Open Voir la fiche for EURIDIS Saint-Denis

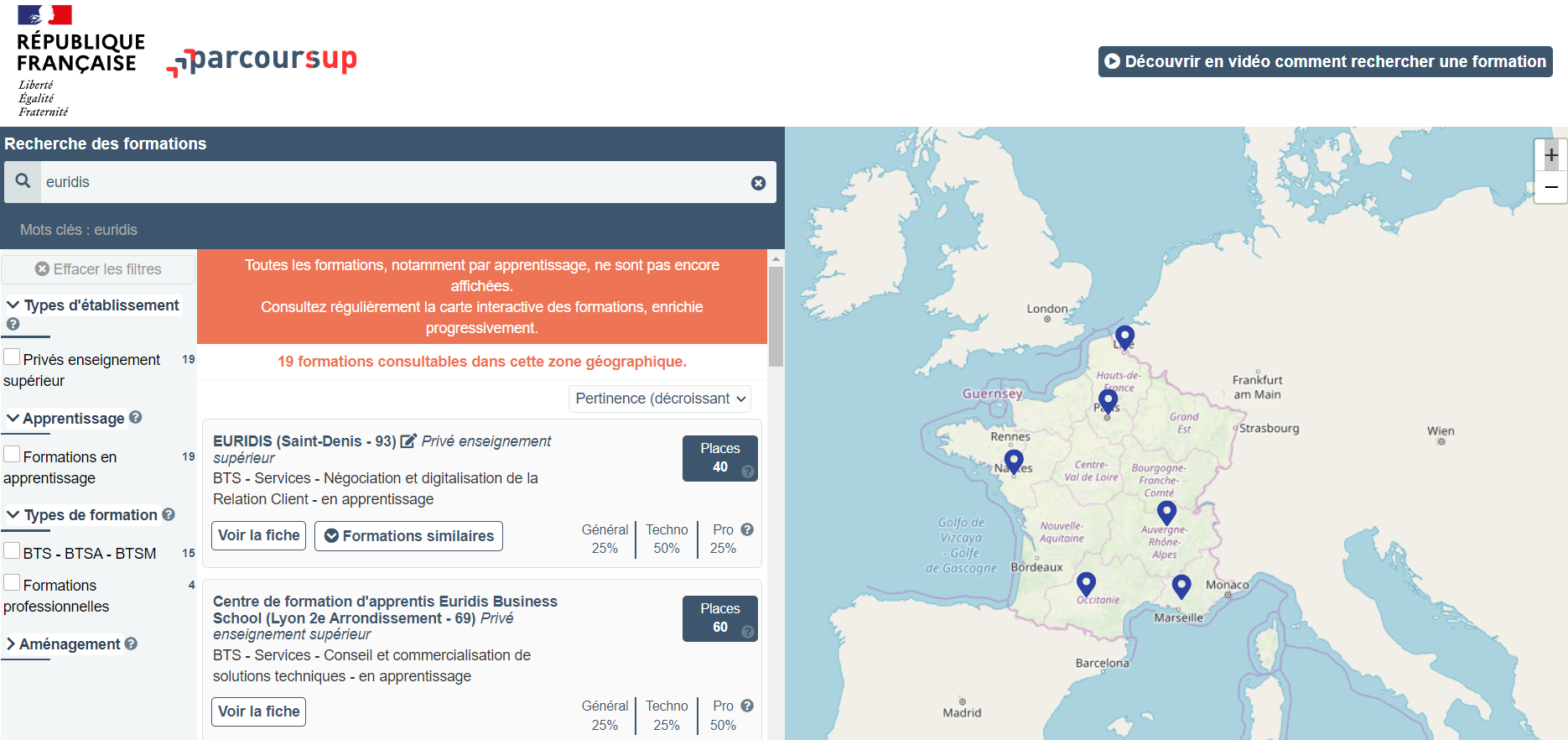[258, 535]
